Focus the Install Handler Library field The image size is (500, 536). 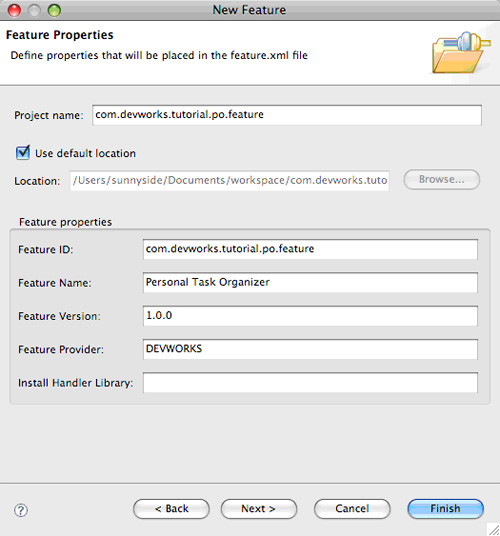310,383
